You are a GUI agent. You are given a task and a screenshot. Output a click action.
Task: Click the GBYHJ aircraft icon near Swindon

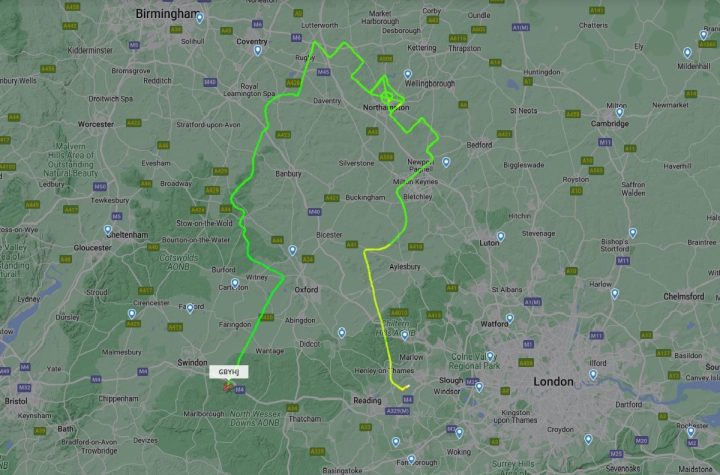(x=229, y=386)
